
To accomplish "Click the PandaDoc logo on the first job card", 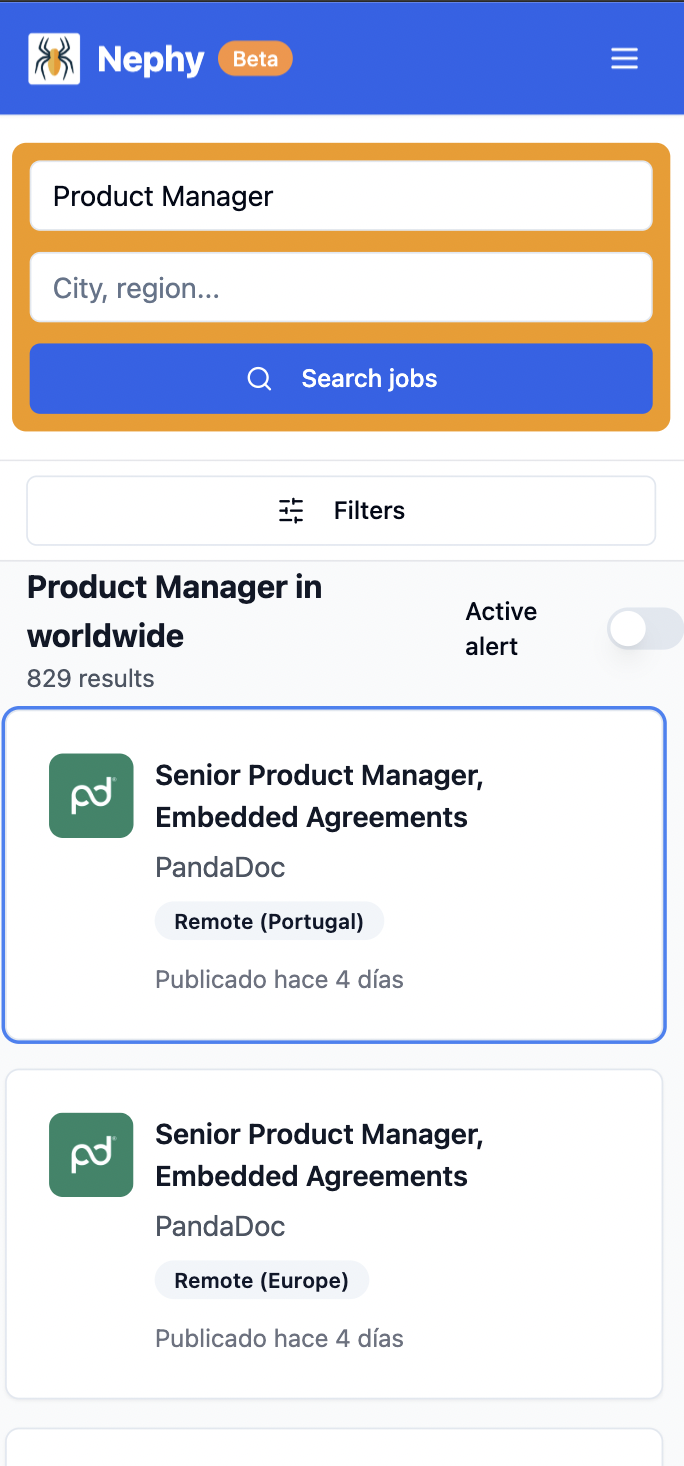I will (x=90, y=795).
